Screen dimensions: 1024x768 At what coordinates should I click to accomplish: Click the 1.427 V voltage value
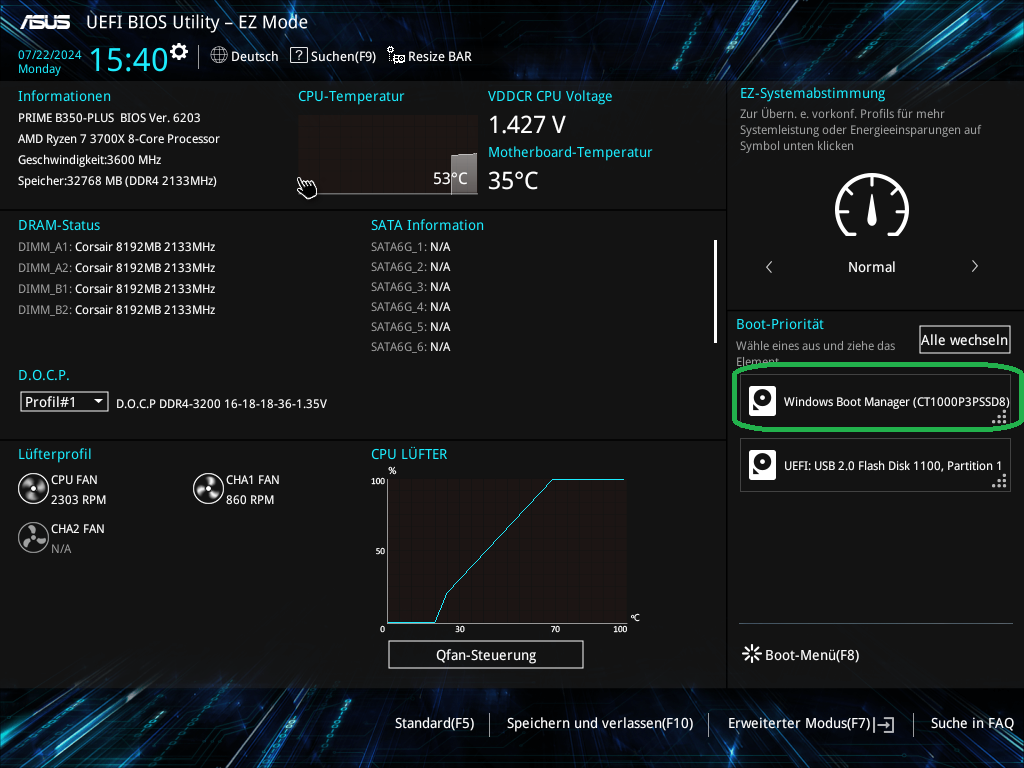(527, 124)
